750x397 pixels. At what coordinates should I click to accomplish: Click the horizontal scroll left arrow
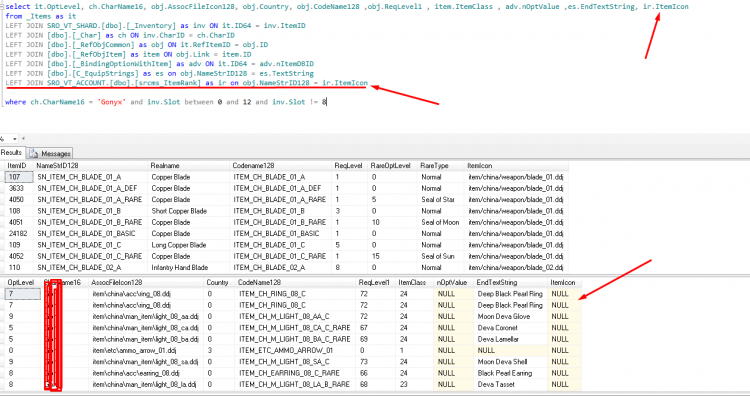click(23, 139)
